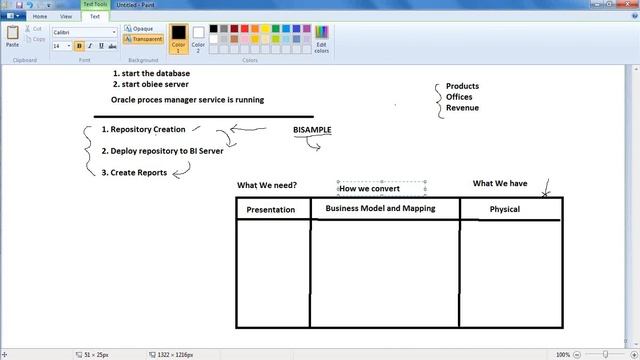Set text background to Transparent
The height and width of the screenshot is (360, 640).
coord(143,39)
